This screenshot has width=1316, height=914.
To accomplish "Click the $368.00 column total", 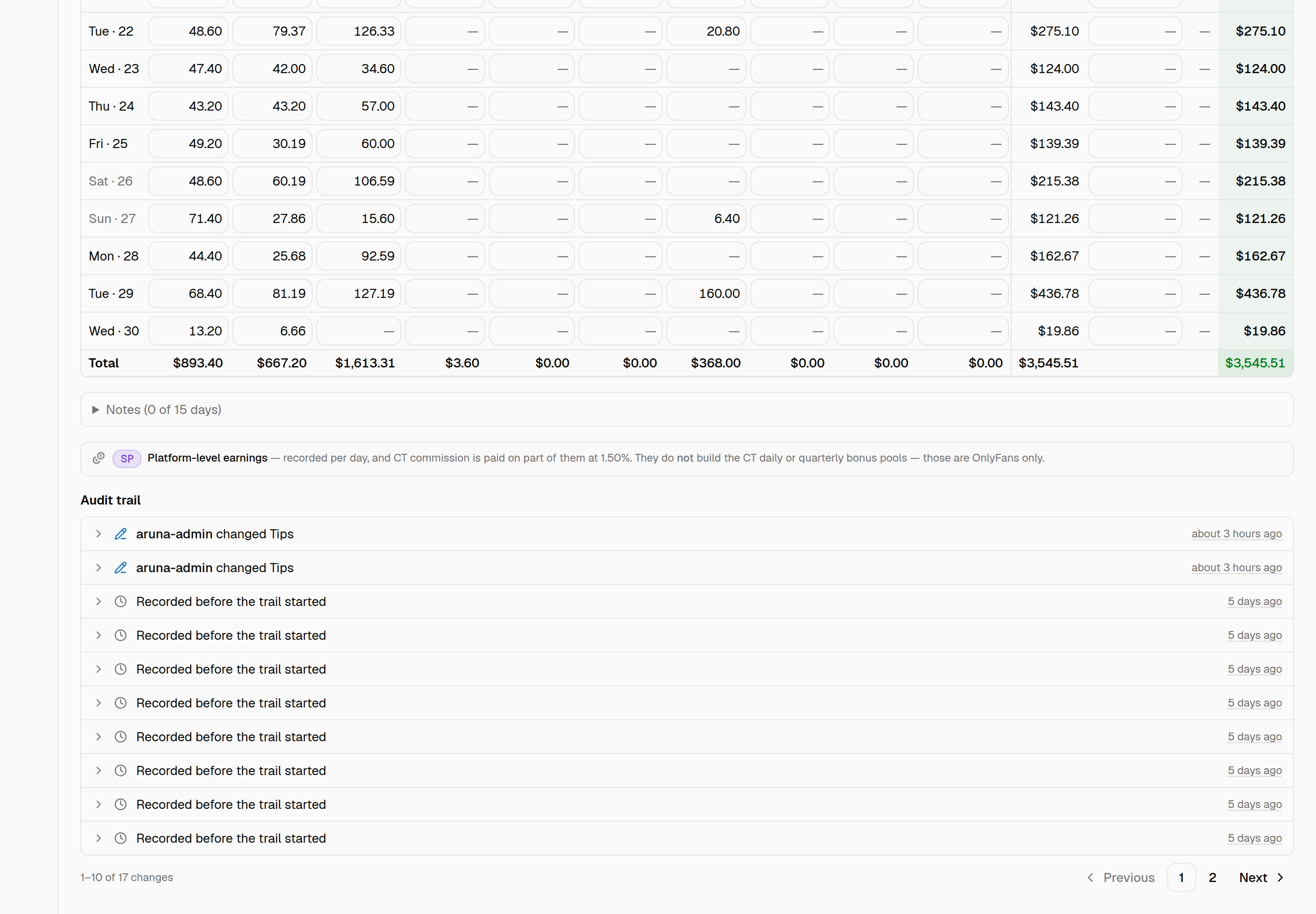I will [715, 363].
